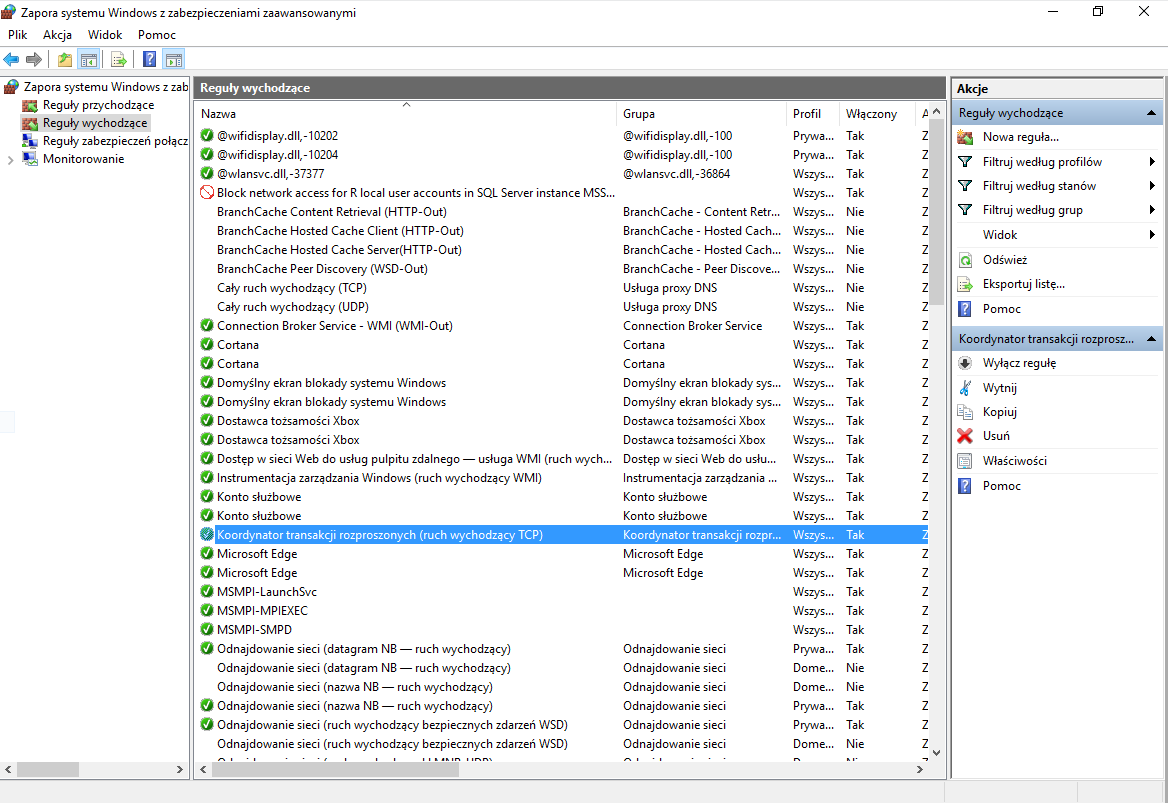
Task: Click the Back arrow in the toolbar
Action: click(12, 60)
